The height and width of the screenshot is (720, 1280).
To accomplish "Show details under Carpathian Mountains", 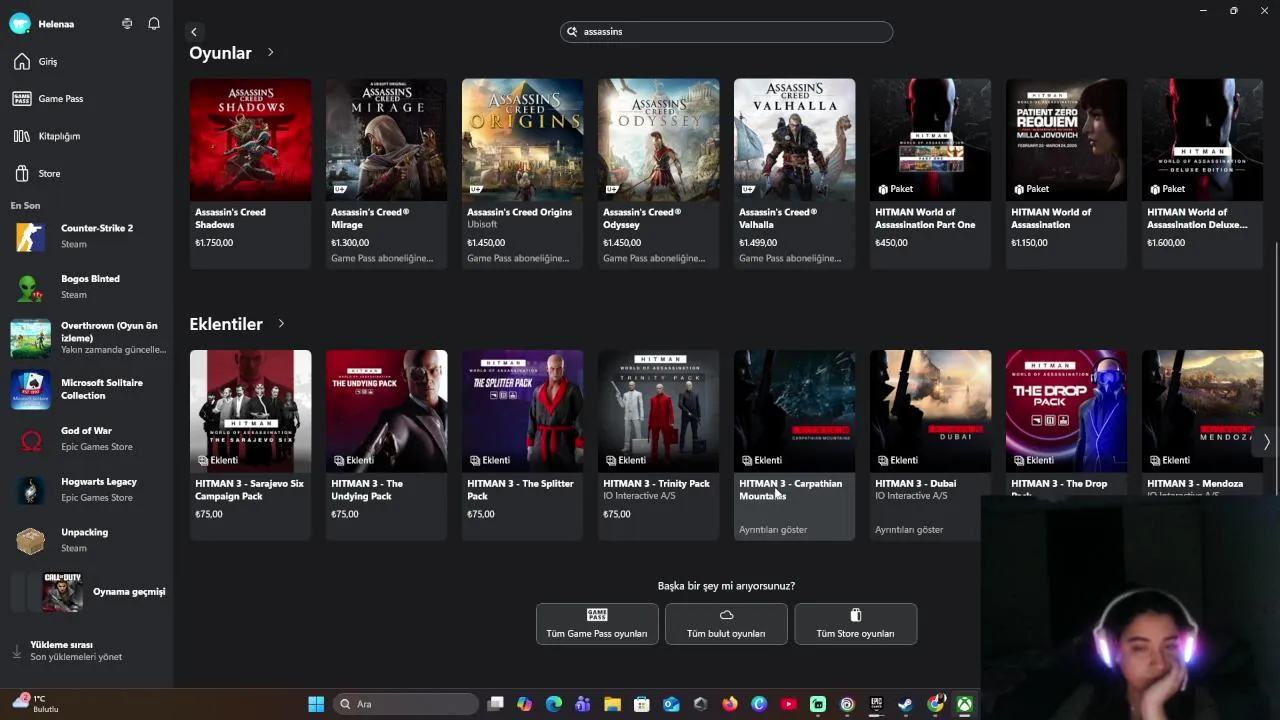I will click(773, 530).
